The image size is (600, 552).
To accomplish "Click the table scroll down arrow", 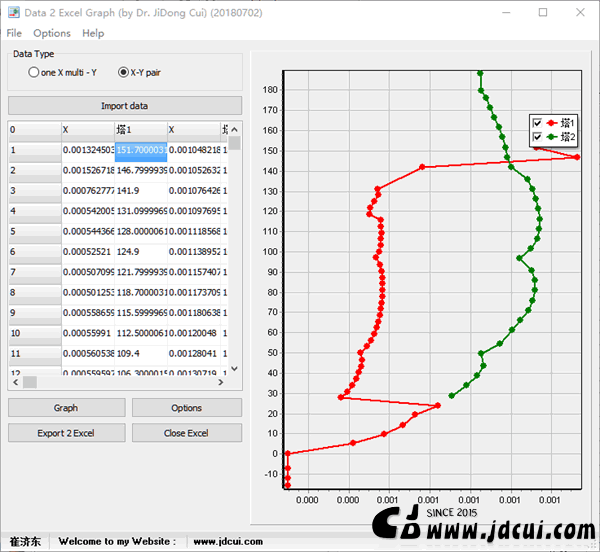I will pos(235,369).
